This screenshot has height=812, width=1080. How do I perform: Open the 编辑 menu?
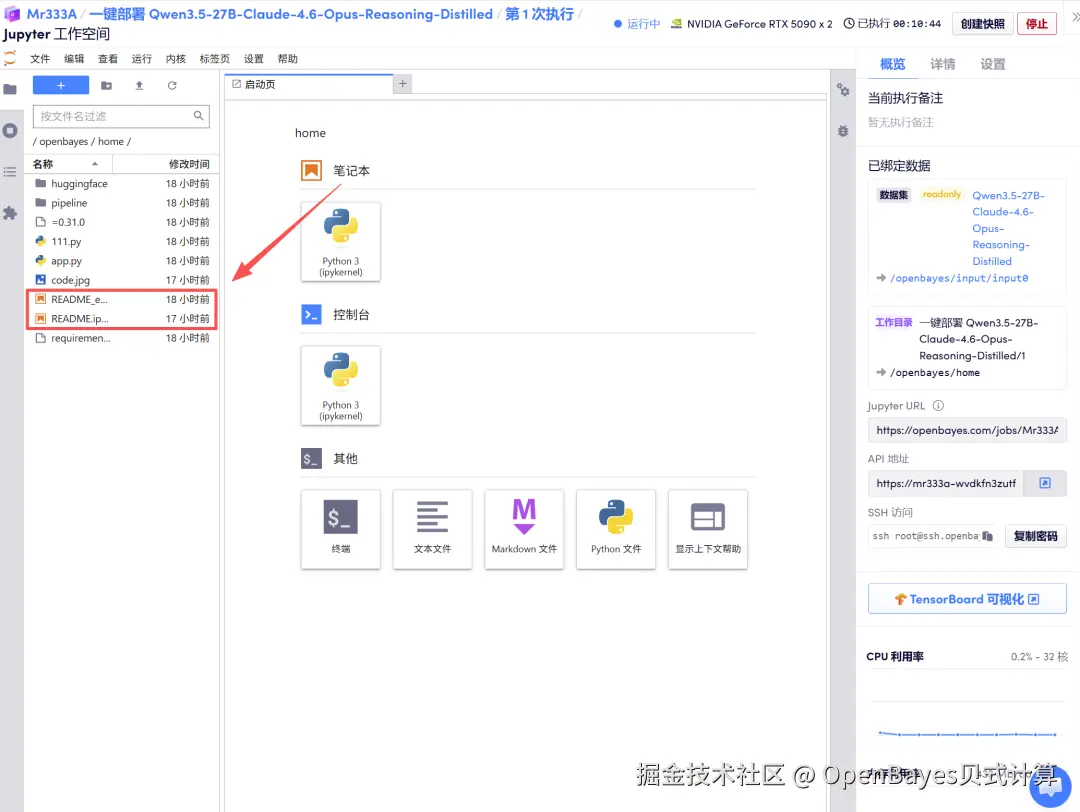[x=74, y=59]
